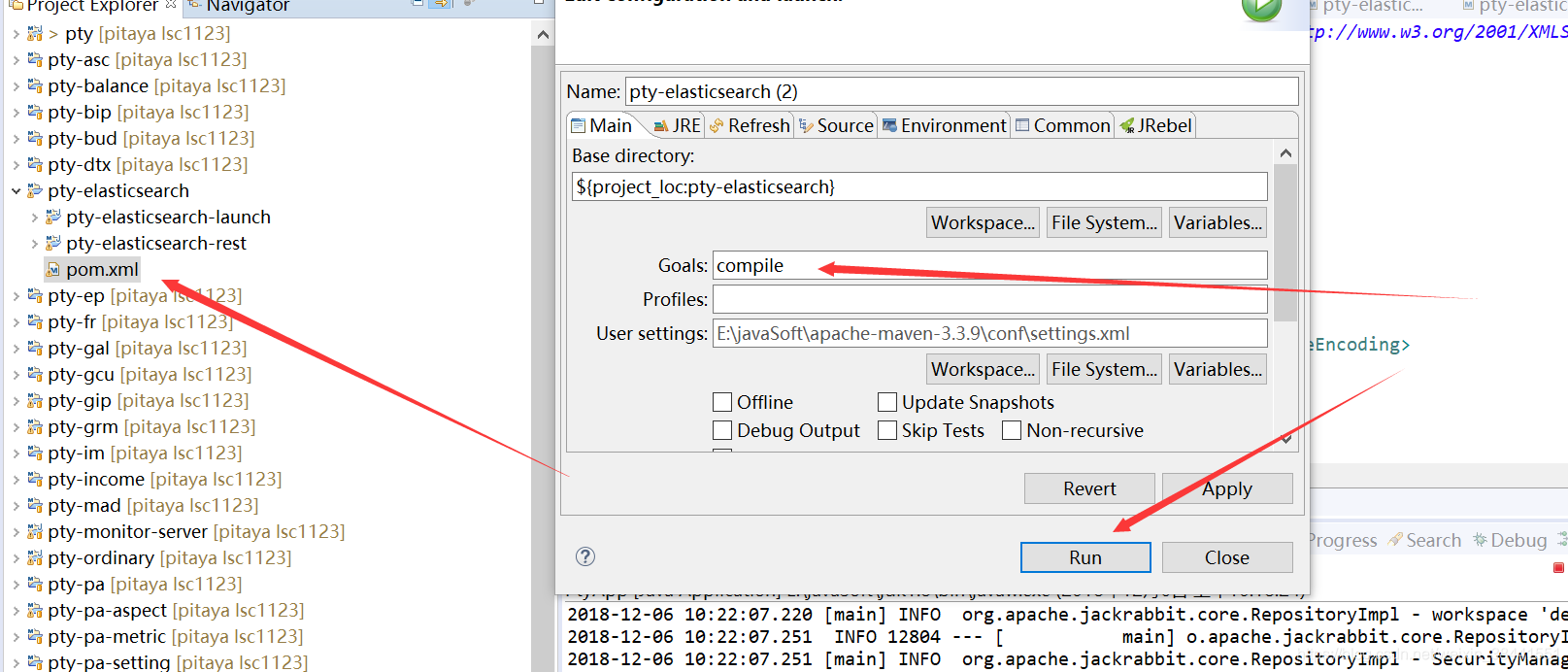
Task: Click scroll up arrow of Project Explorer
Action: 543,35
